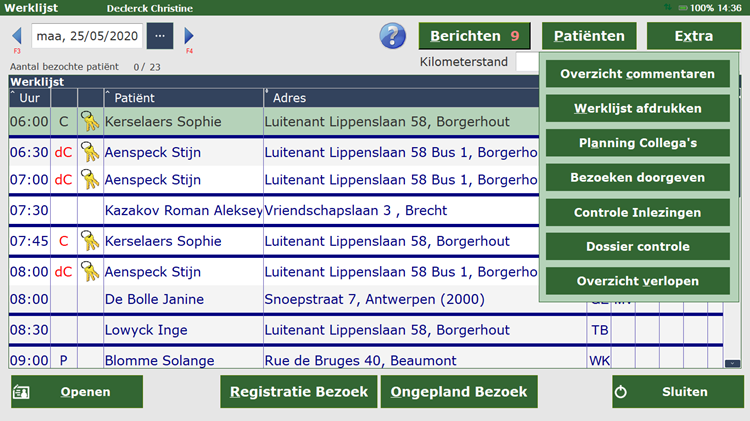Image resolution: width=750 pixels, height=421 pixels.
Task: Click keys icon in the 07:45 row
Action: click(90, 241)
